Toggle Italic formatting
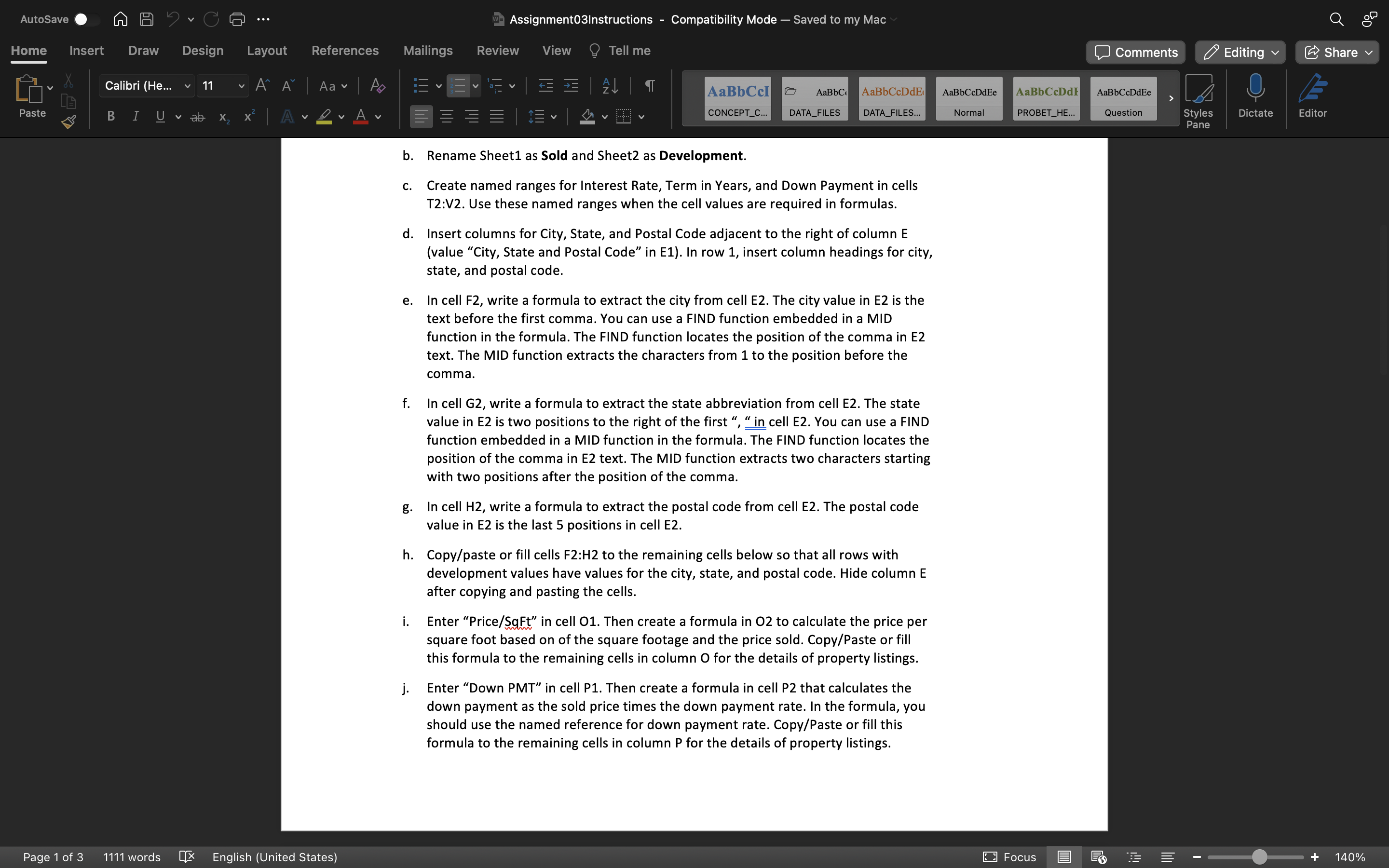The width and height of the screenshot is (1389, 868). click(x=136, y=117)
